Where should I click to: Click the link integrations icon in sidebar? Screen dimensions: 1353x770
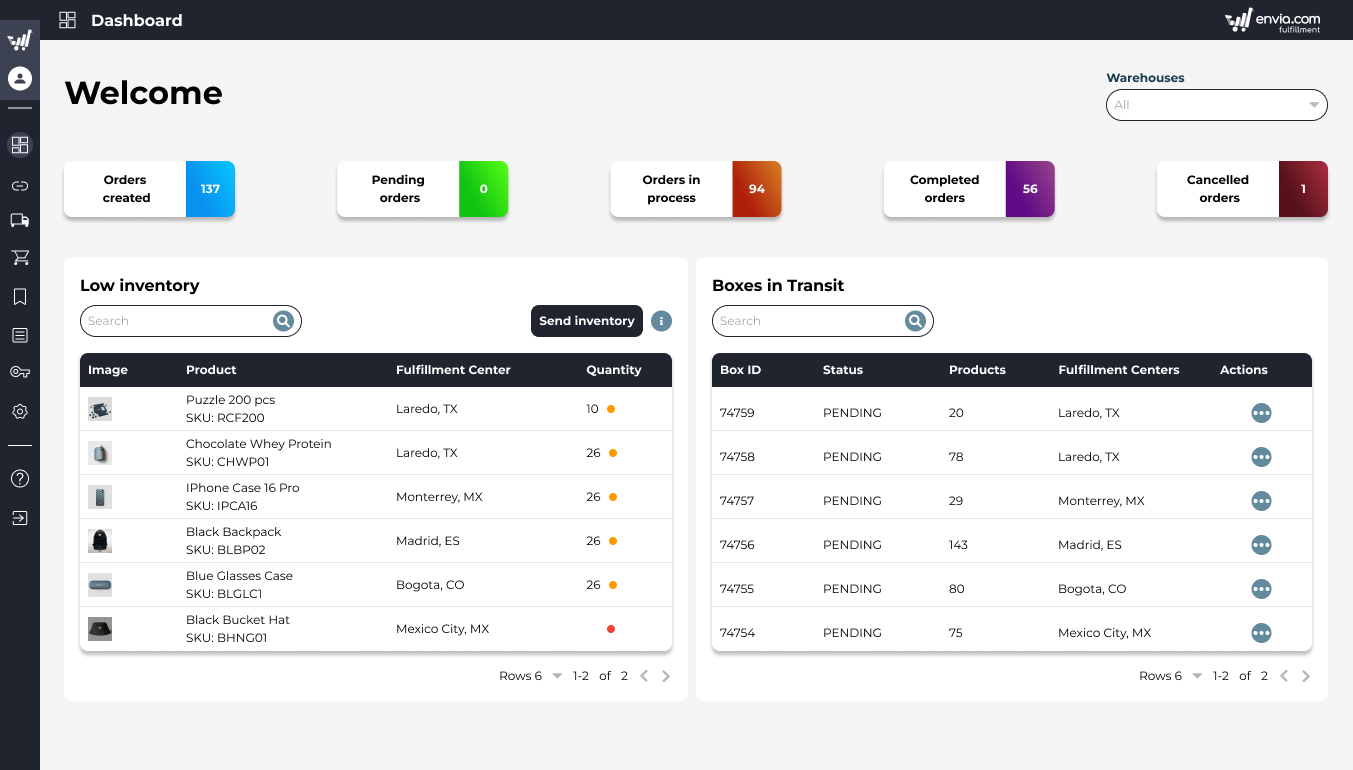pos(20,184)
